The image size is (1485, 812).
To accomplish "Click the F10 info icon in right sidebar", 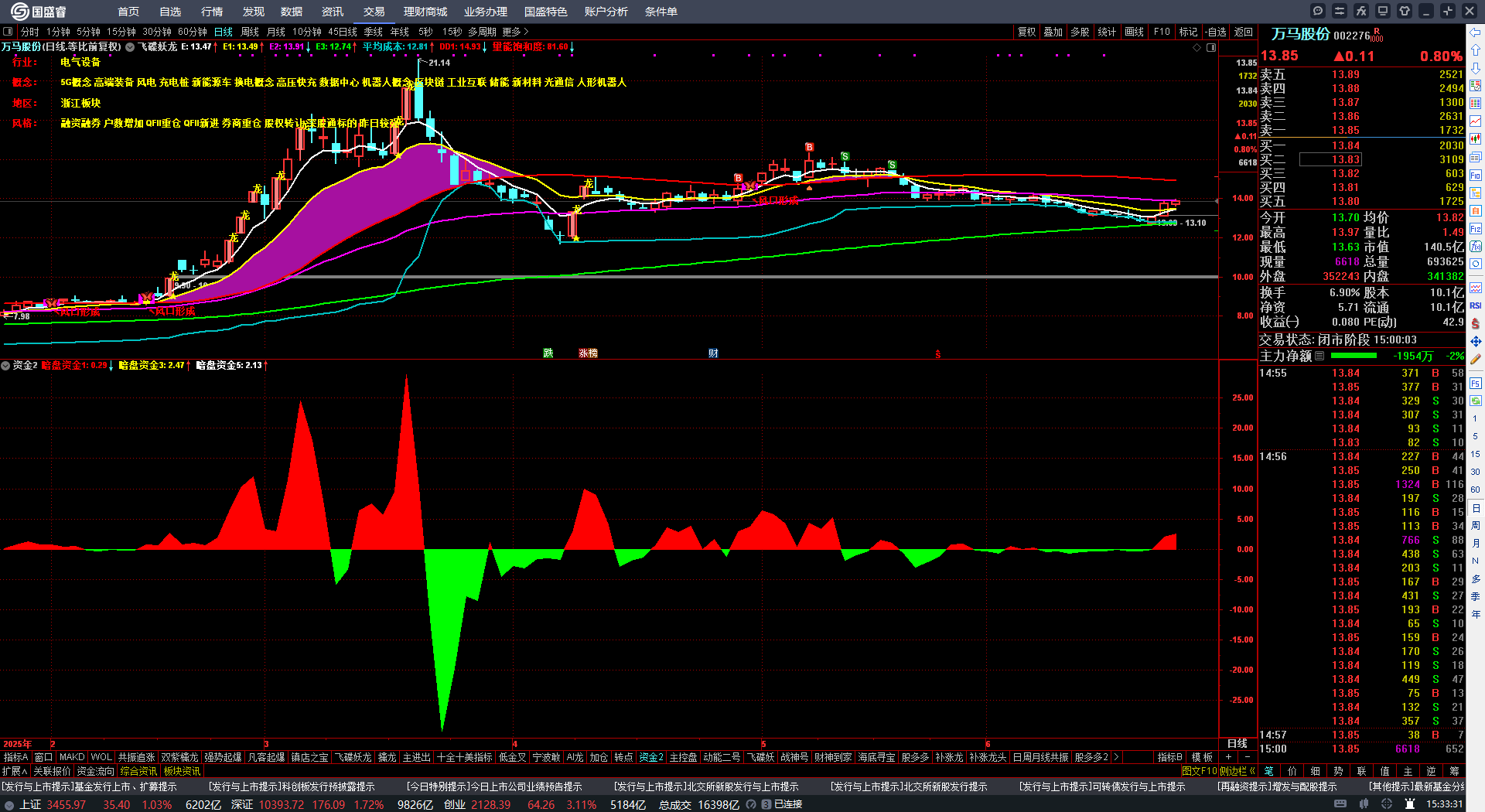I will (1476, 176).
